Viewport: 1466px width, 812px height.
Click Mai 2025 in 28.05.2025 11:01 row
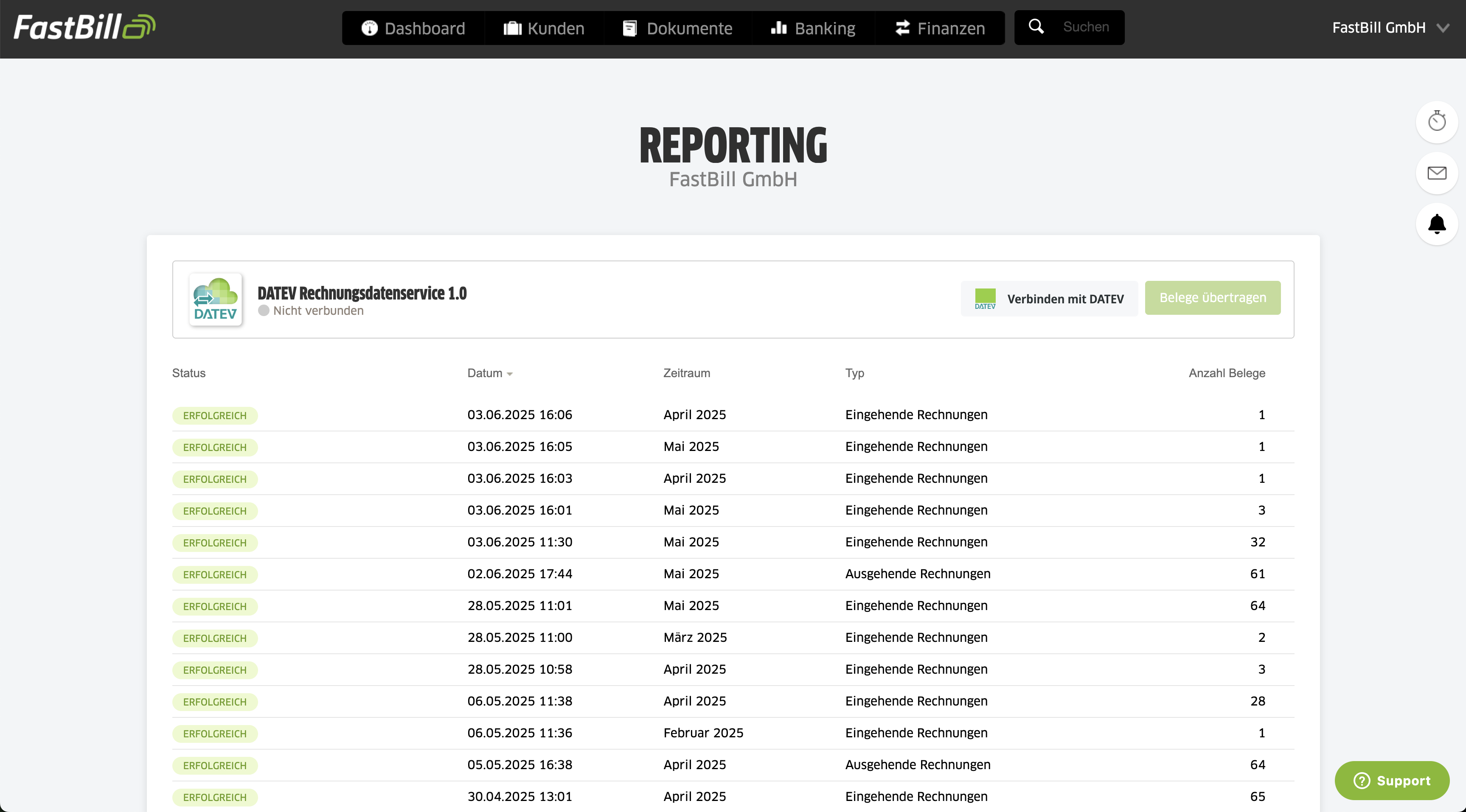(691, 606)
